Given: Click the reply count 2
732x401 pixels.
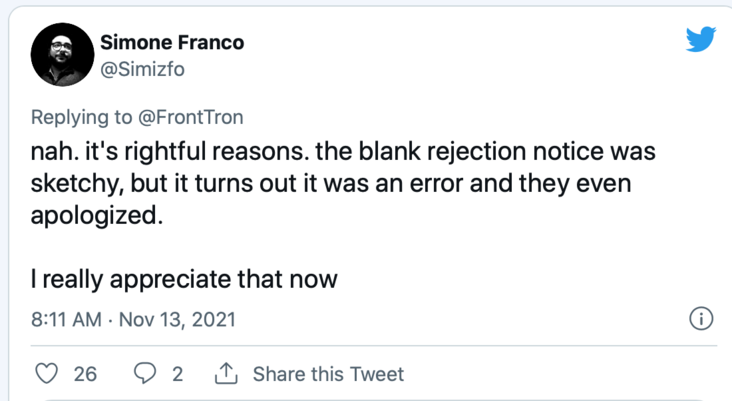Looking at the screenshot, I should pos(177,374).
